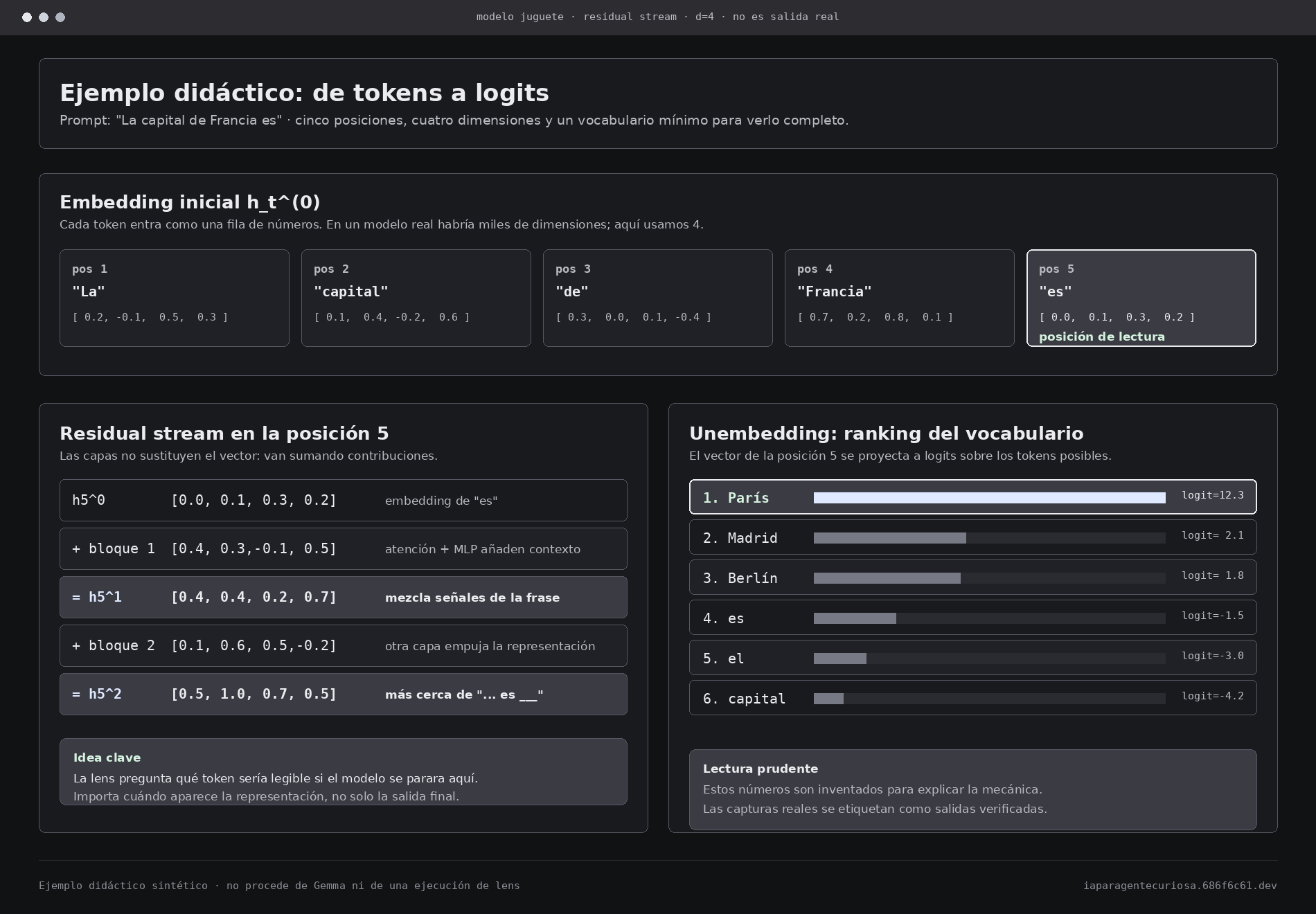Screen dimensions: 1316x914
Task: Click the heading "Ejemplo didáctico: de tokens a logits"
Action: [304, 93]
